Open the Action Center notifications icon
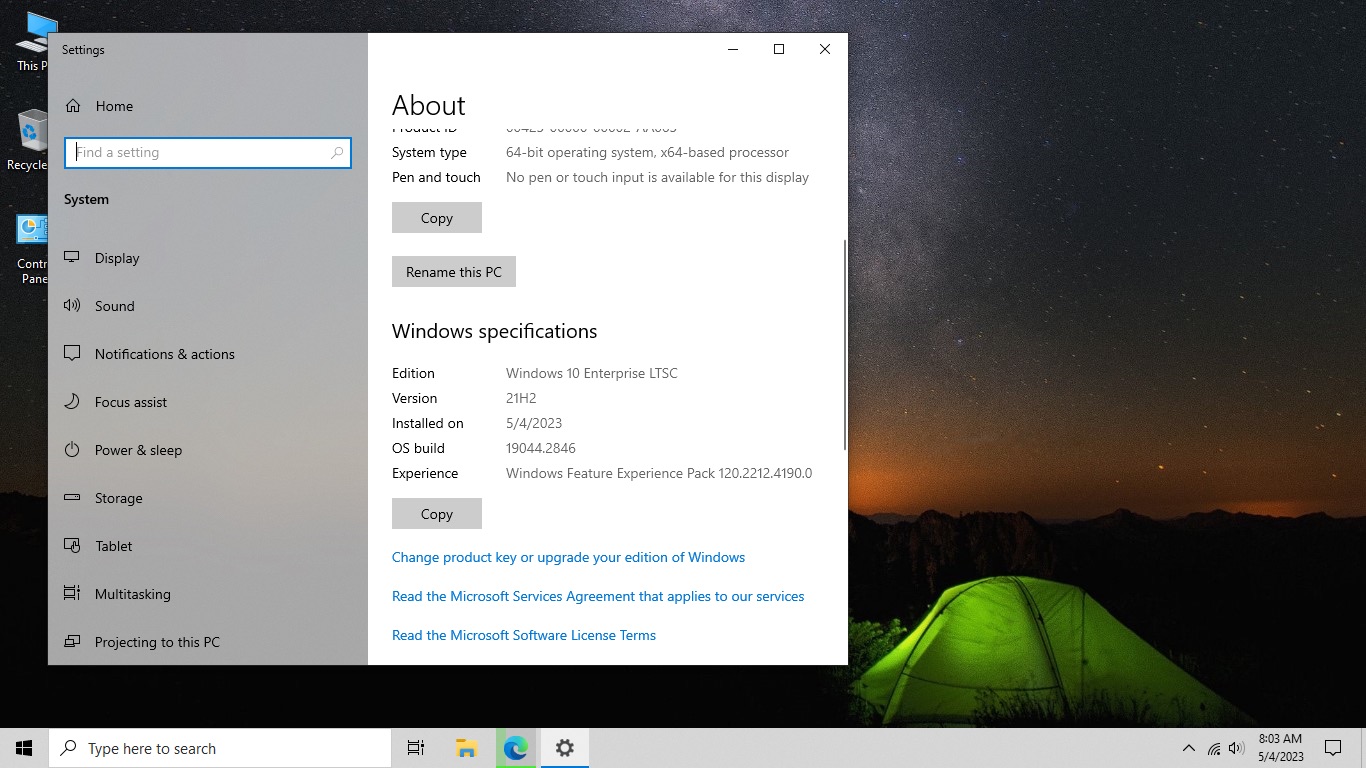 click(1332, 748)
